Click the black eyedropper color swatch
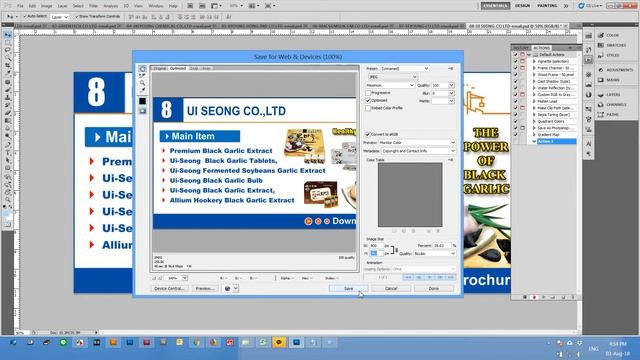Screen dimensions: 640x360 142,101
